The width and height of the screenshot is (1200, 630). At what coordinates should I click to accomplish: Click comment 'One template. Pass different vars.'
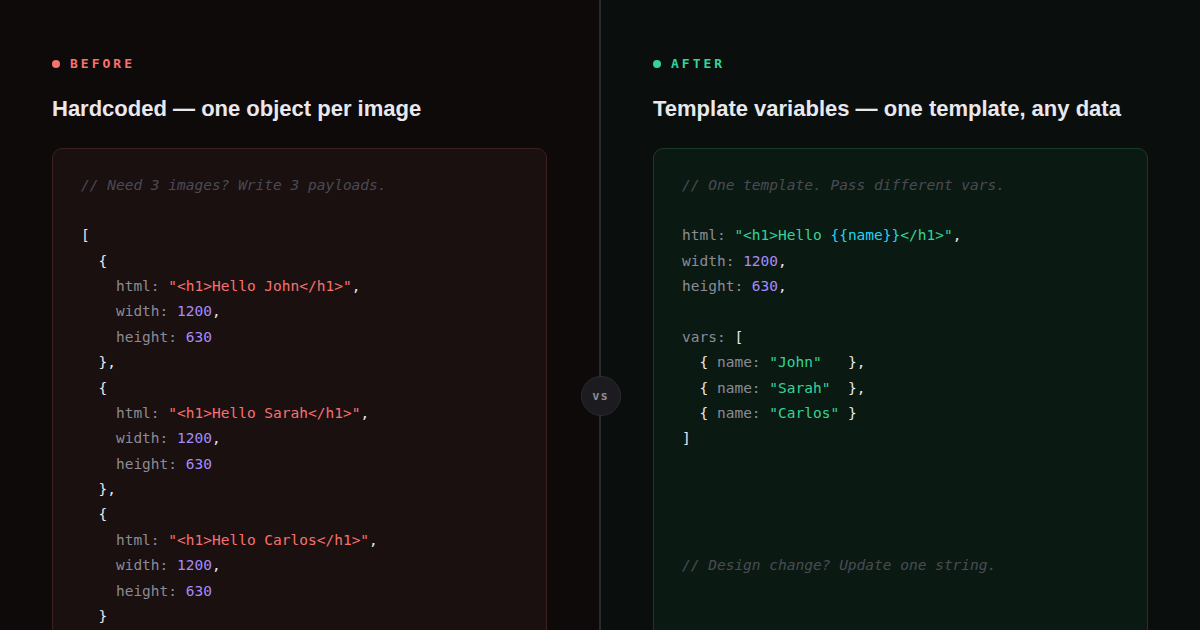(843, 185)
